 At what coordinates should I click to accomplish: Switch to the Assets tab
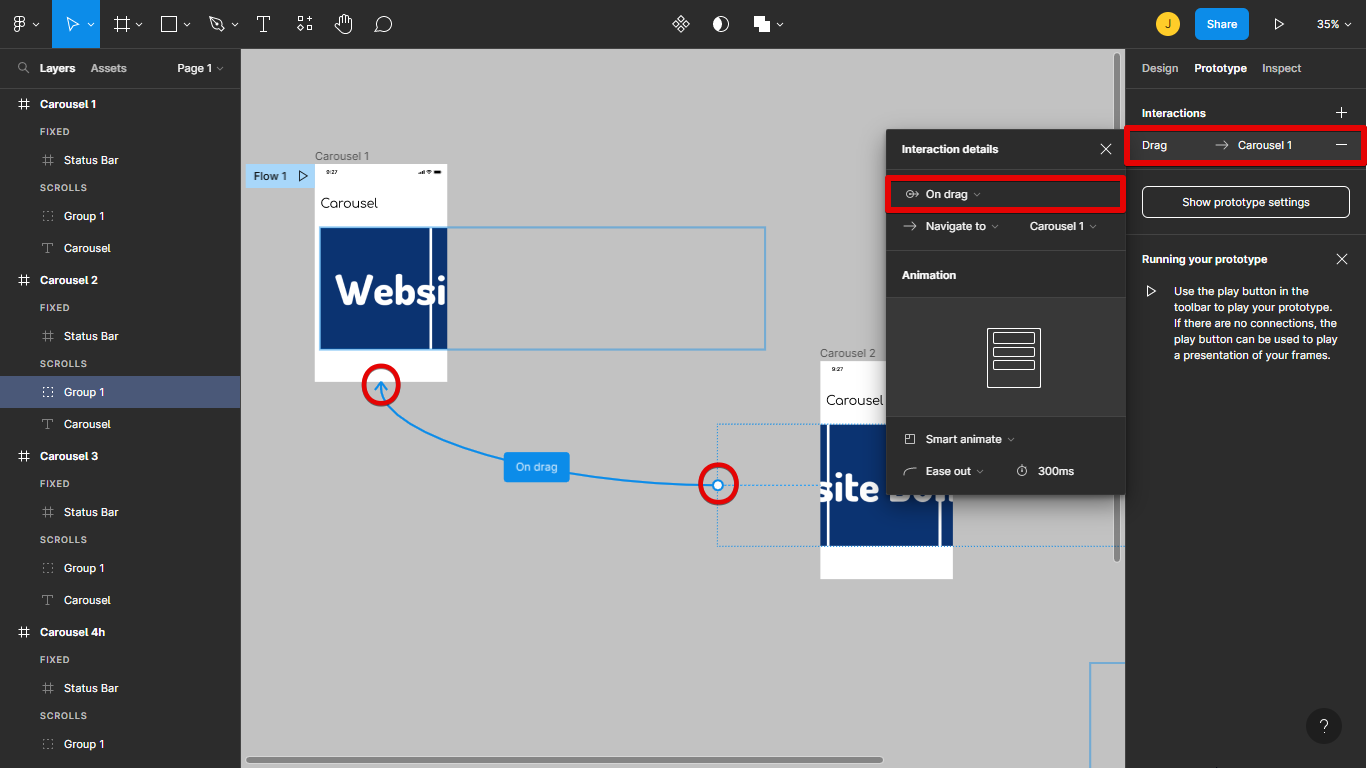[x=108, y=68]
